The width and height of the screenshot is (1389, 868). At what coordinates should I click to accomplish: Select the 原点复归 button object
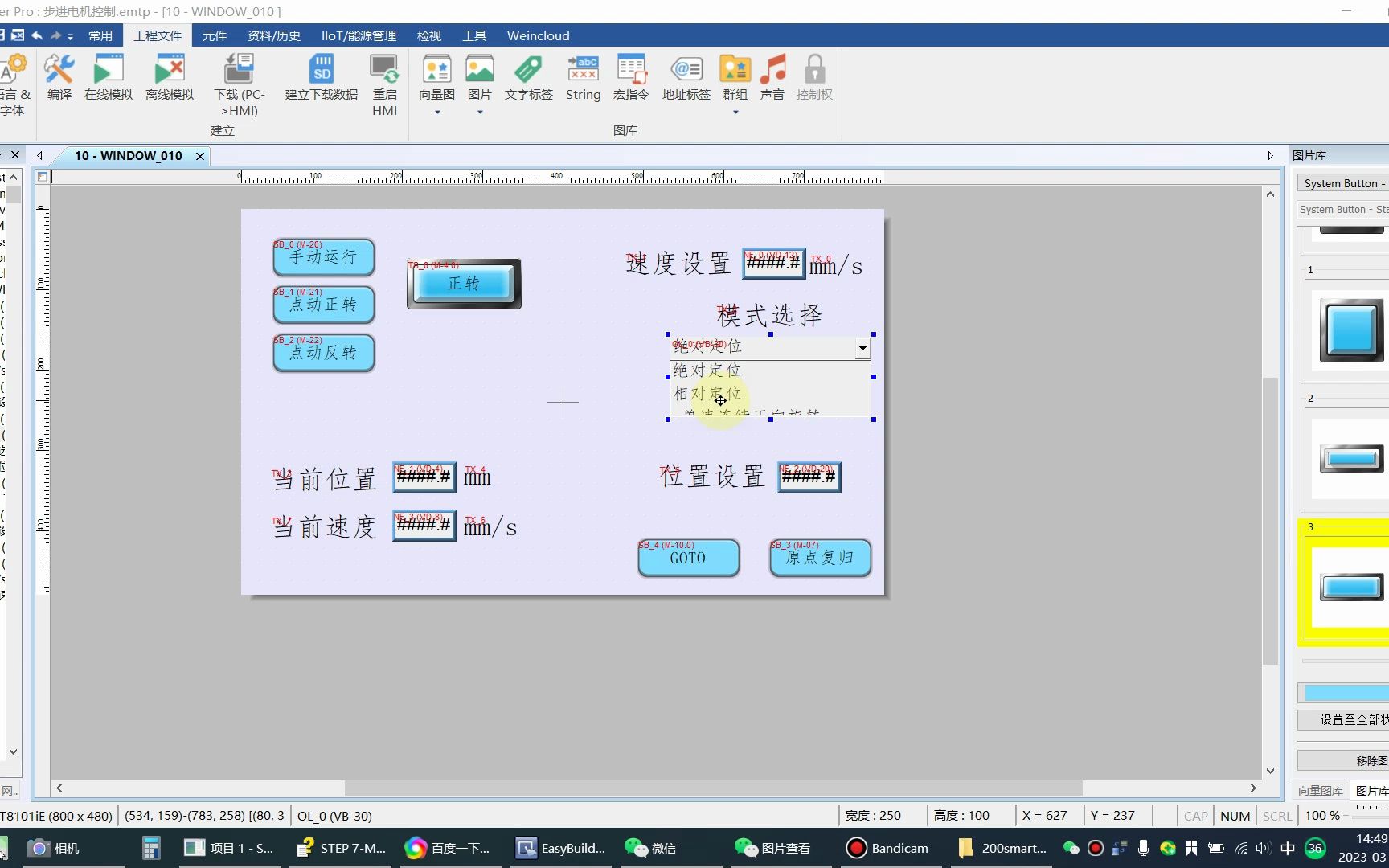(820, 558)
